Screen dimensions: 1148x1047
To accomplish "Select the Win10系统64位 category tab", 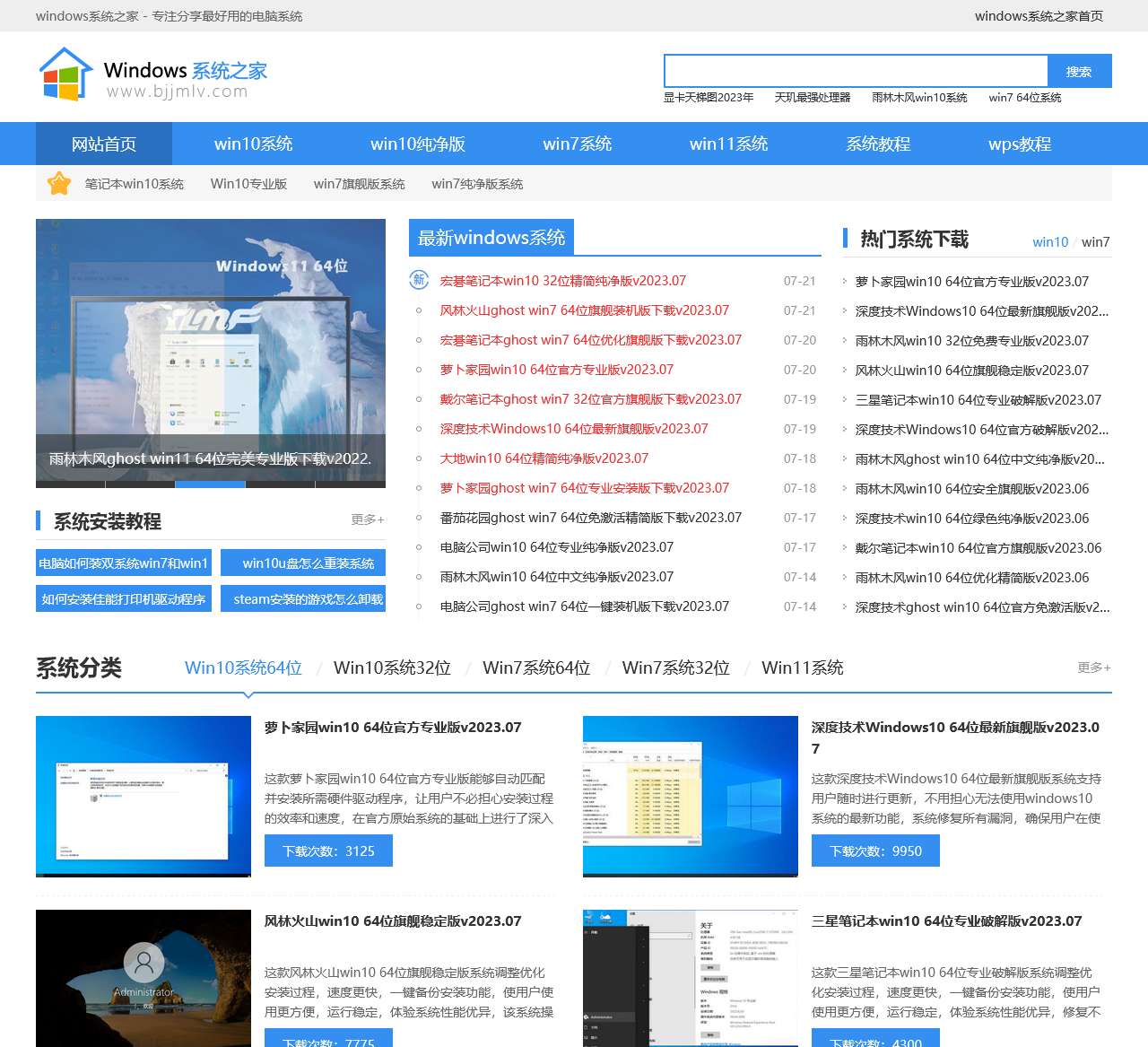I will pos(243,667).
